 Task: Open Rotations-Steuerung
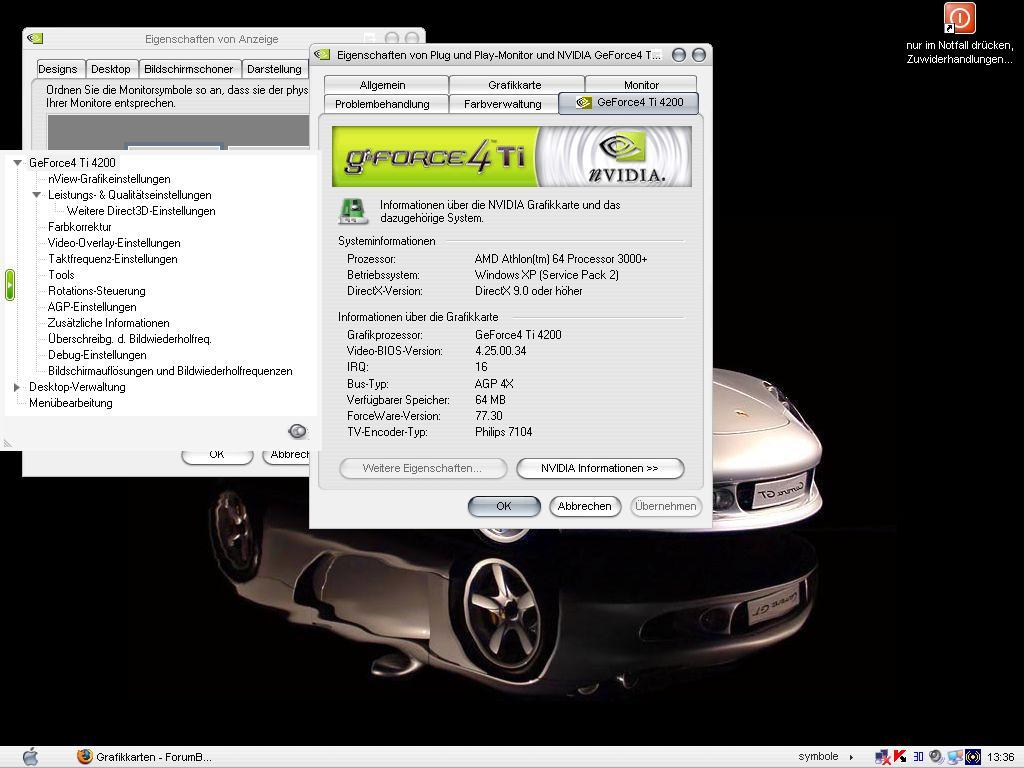point(97,291)
